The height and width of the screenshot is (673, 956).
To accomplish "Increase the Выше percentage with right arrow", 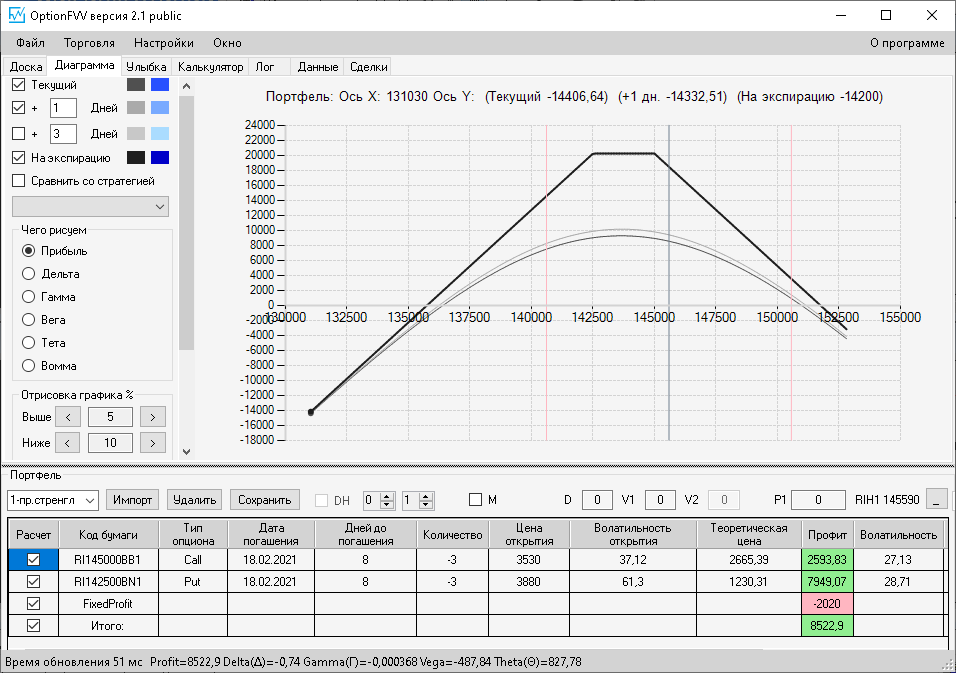I will pyautogui.click(x=152, y=417).
